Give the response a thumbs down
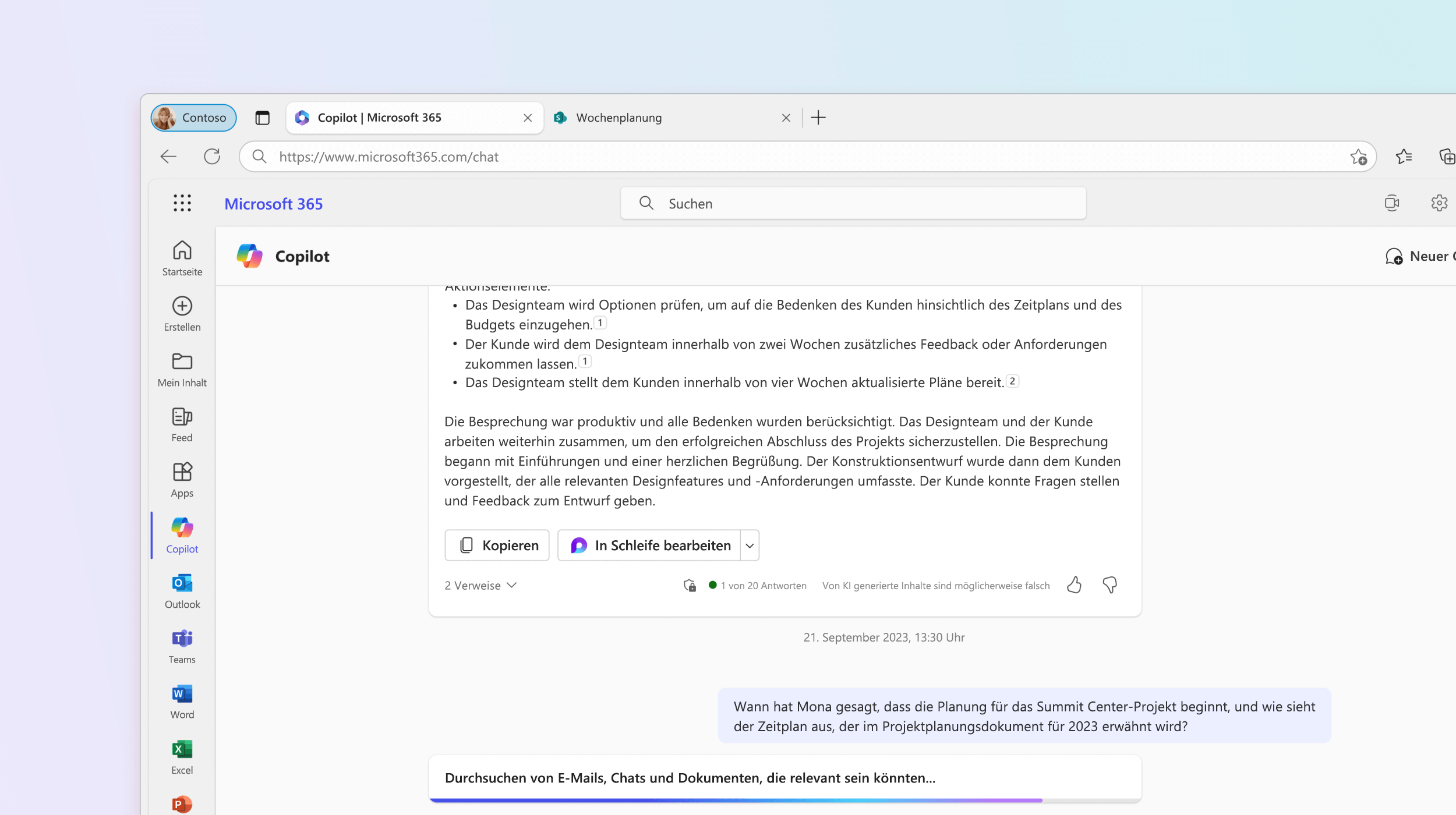 1110,585
